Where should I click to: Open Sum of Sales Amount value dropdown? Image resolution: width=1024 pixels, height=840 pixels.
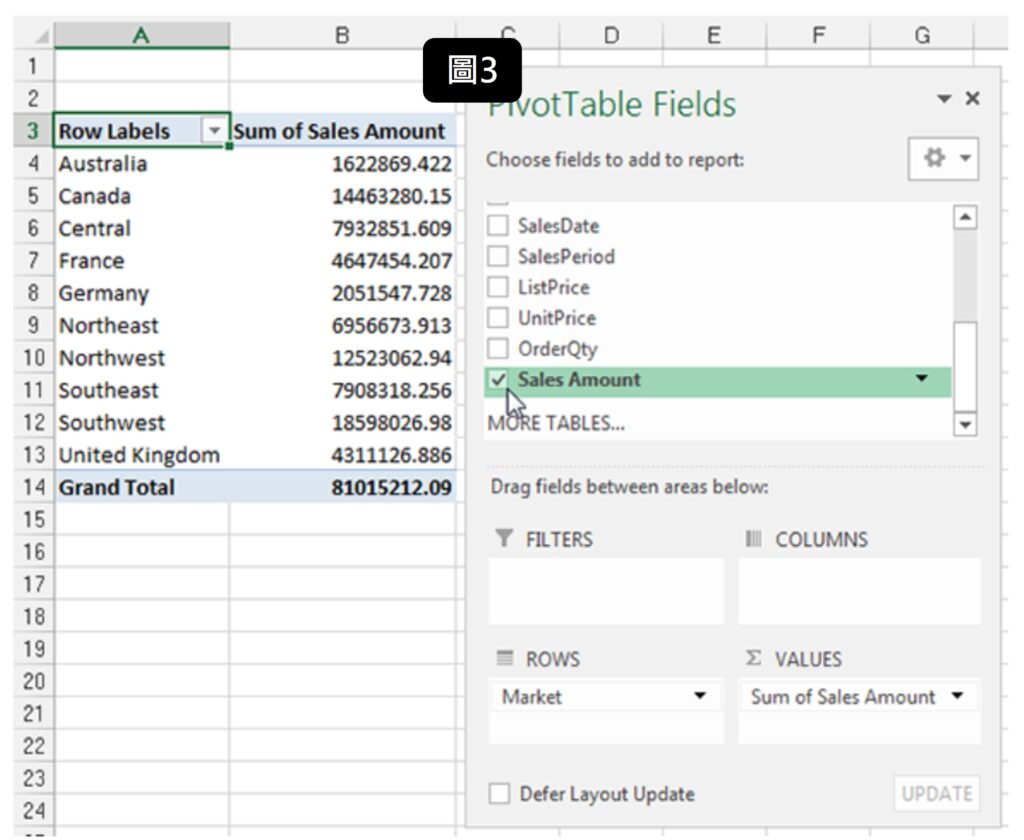pos(959,697)
